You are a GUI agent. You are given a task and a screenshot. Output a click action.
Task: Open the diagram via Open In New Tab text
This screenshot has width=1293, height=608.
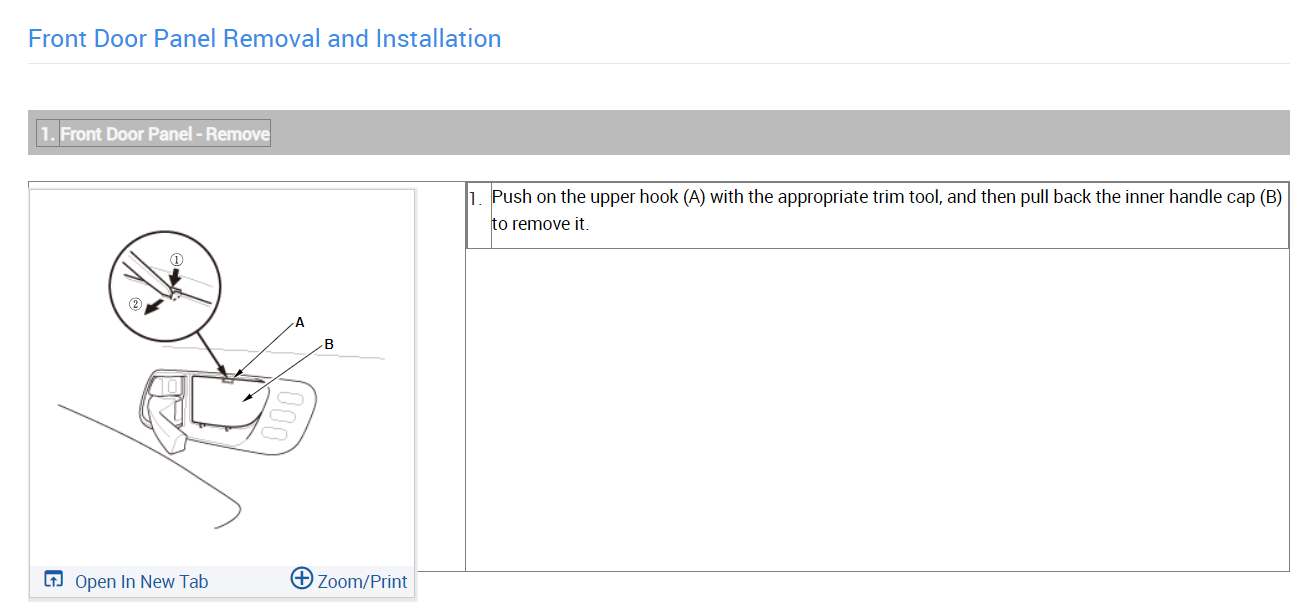pyautogui.click(x=141, y=582)
